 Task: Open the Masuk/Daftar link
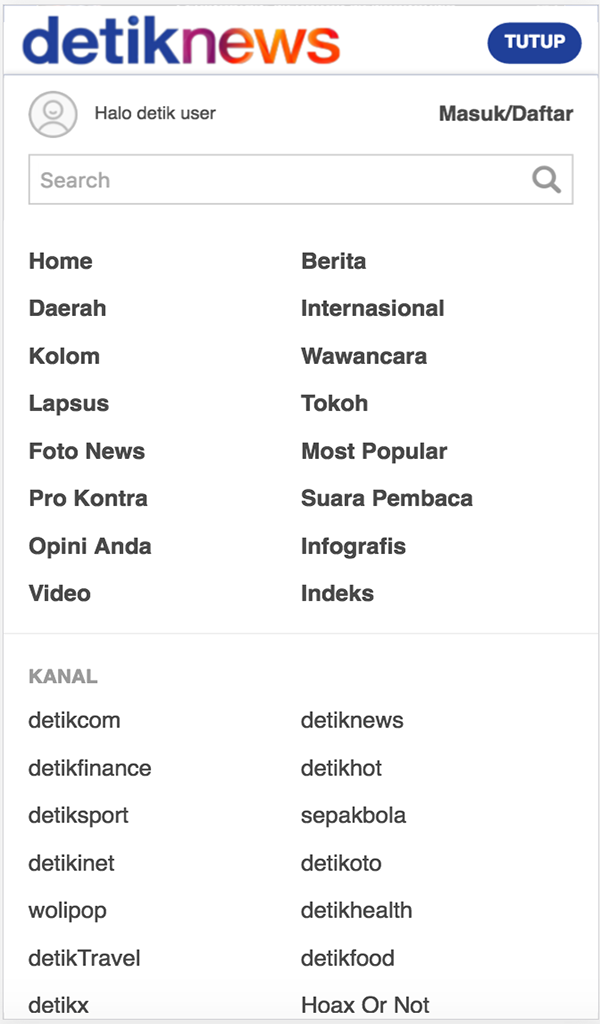point(504,113)
